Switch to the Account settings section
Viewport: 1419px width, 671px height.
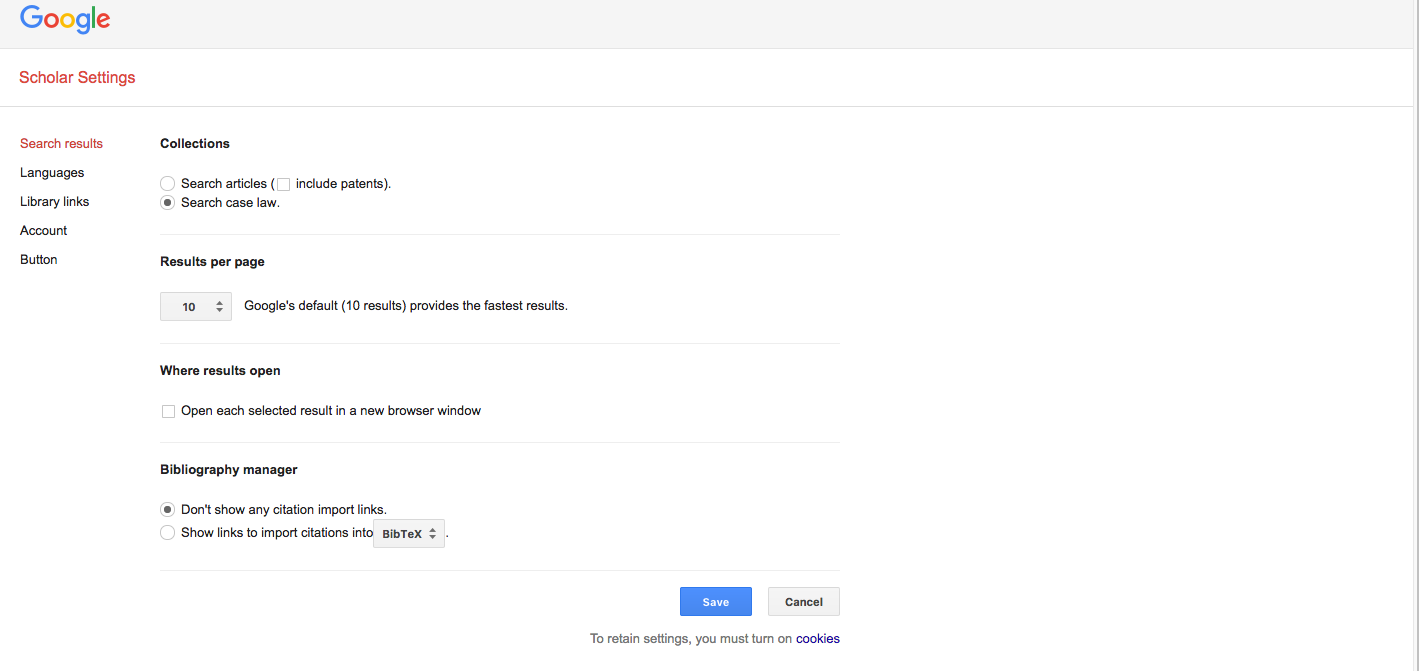43,230
